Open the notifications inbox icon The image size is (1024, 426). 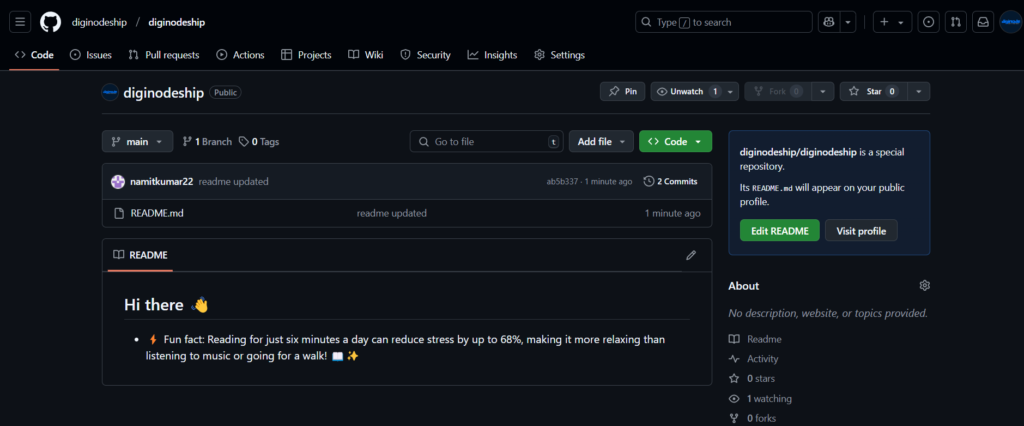pos(983,22)
